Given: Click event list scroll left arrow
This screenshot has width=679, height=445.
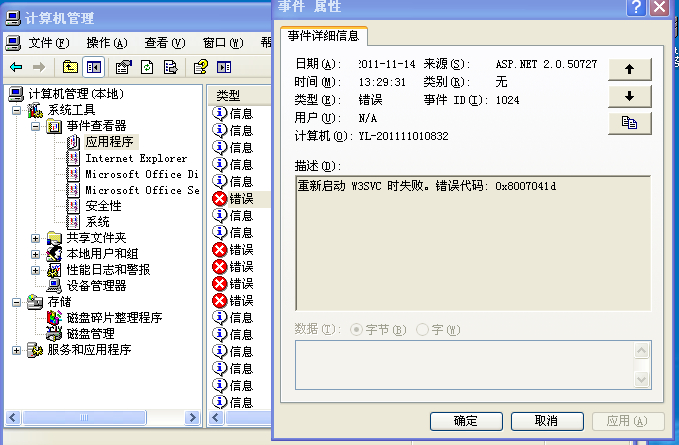Looking at the screenshot, I should coord(217,418).
